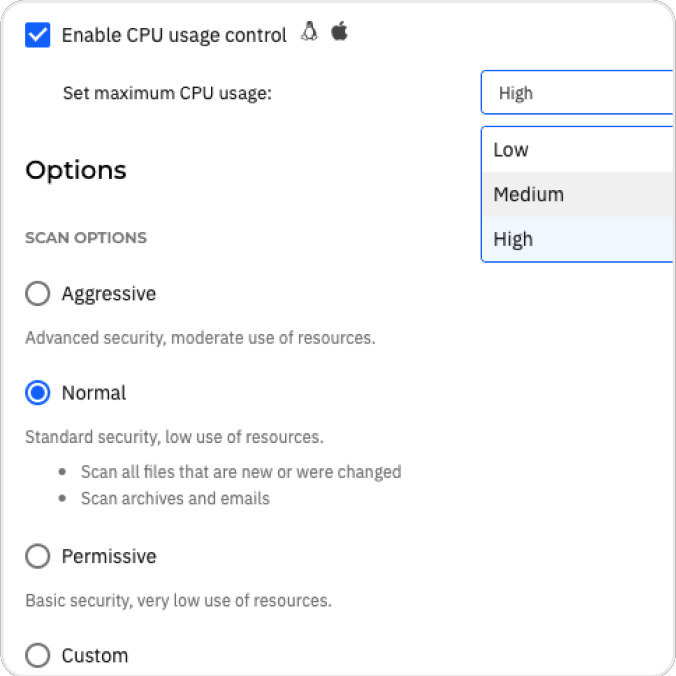Click 'Advanced security, moderate use of resources' description
The image size is (676, 676).
coord(200,338)
